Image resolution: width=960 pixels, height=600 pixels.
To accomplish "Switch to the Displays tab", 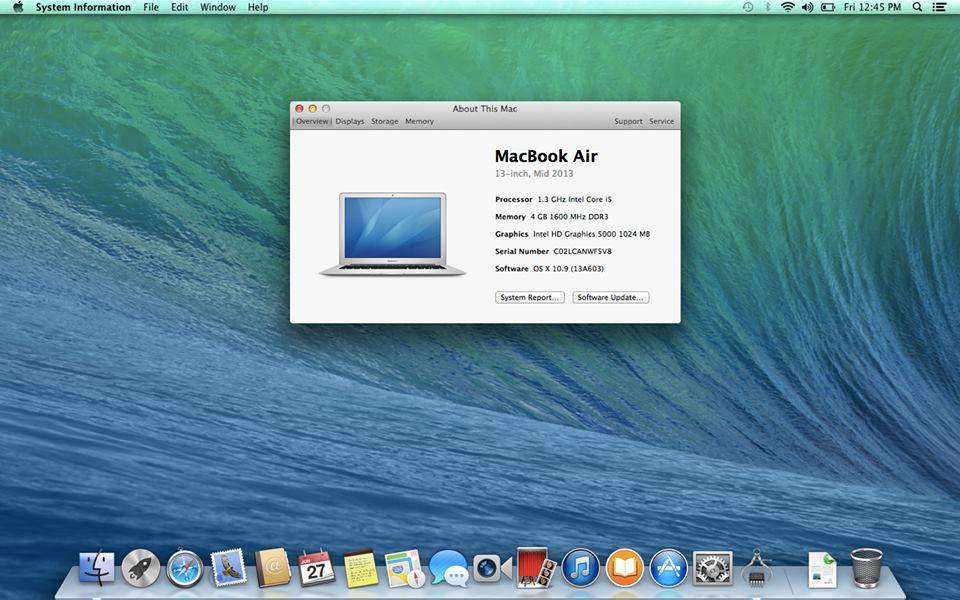I will tap(350, 121).
